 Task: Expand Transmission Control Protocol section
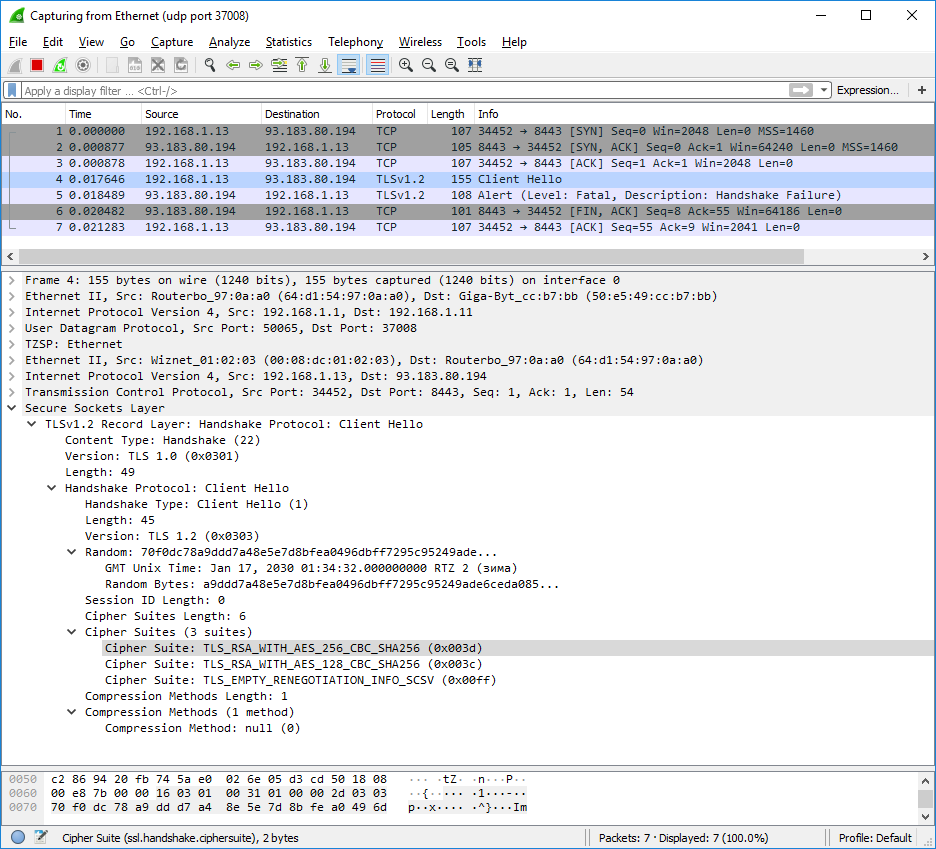point(11,392)
